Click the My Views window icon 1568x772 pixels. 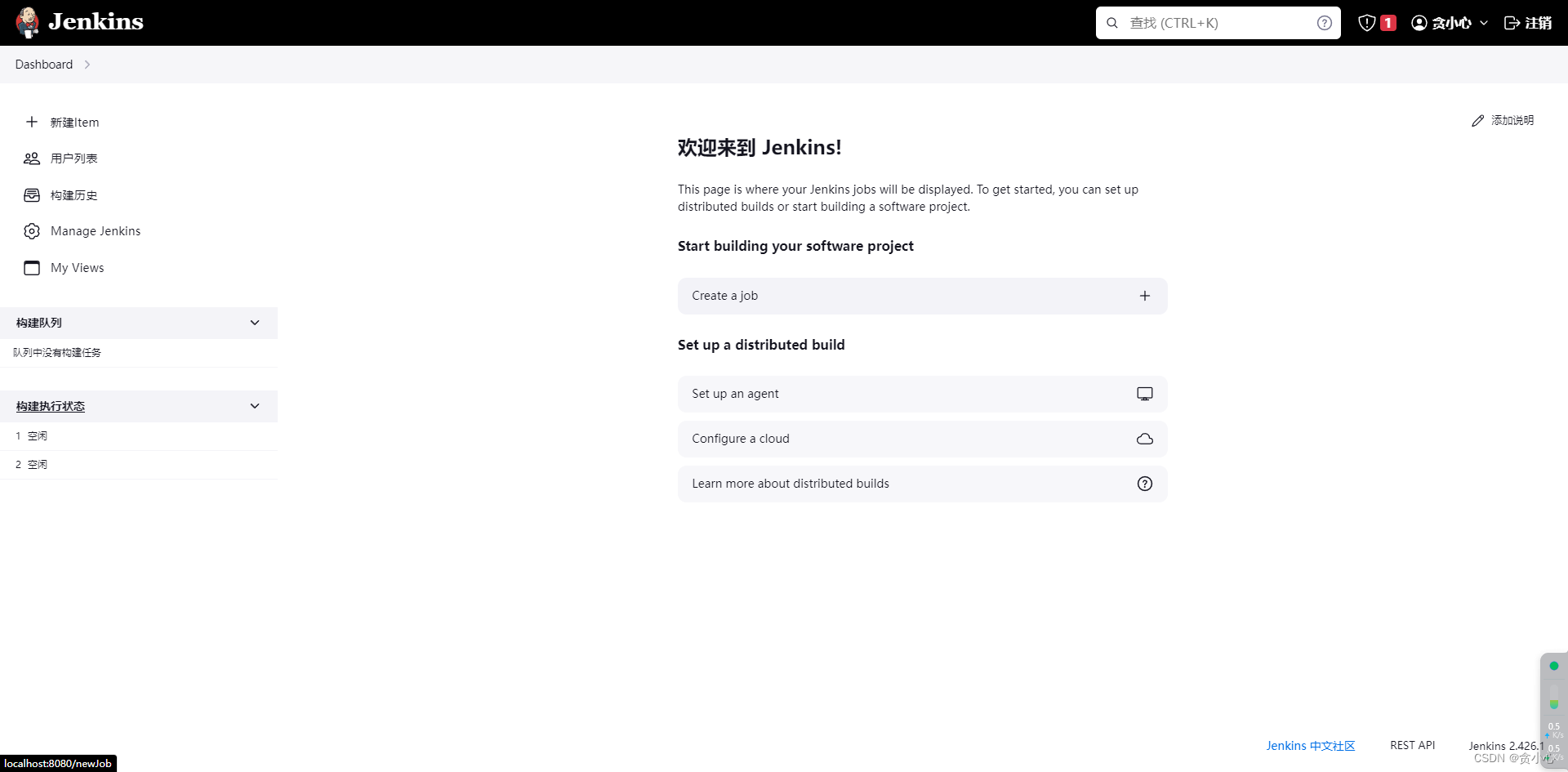click(x=32, y=268)
